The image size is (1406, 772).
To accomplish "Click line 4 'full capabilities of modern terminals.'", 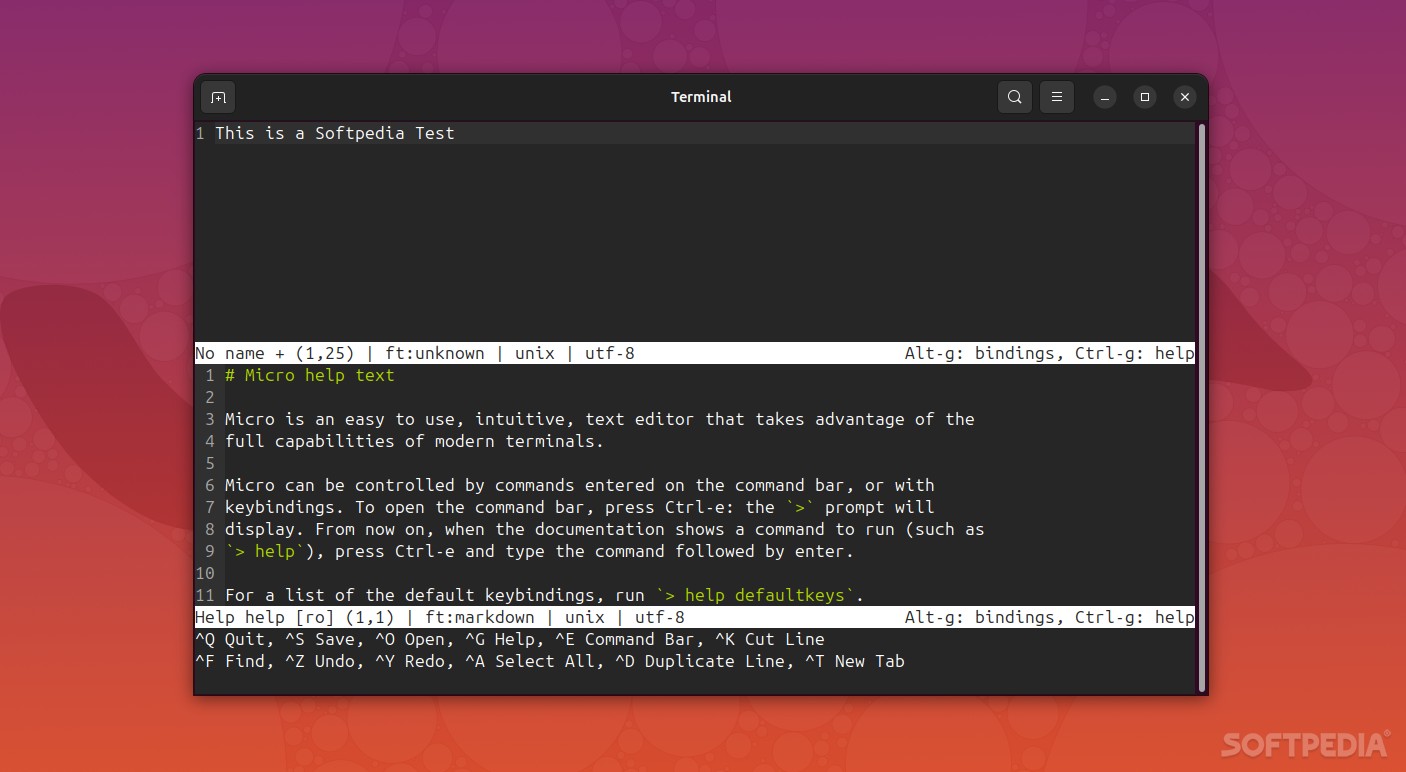I will pos(415,441).
